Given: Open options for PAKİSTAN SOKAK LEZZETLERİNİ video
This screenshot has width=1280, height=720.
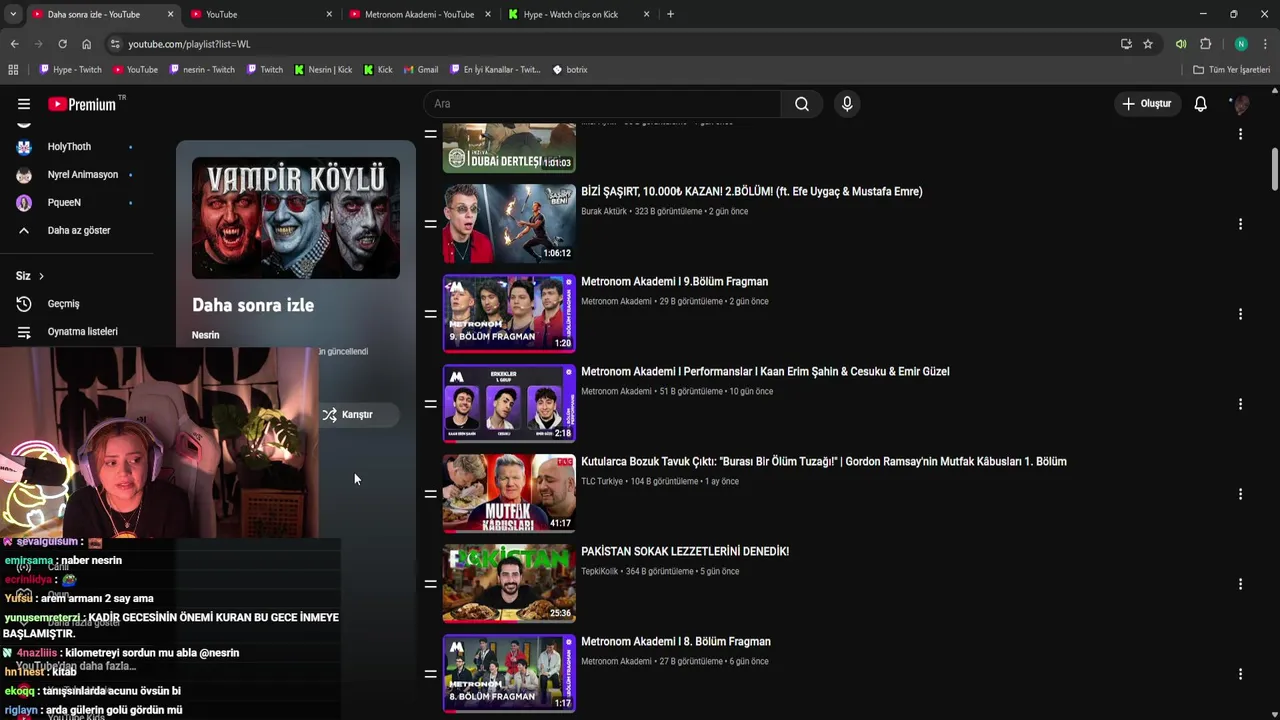Looking at the screenshot, I should (1240, 584).
